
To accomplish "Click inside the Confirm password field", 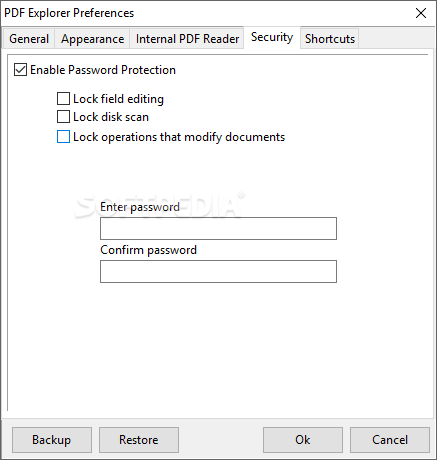I will (x=218, y=272).
